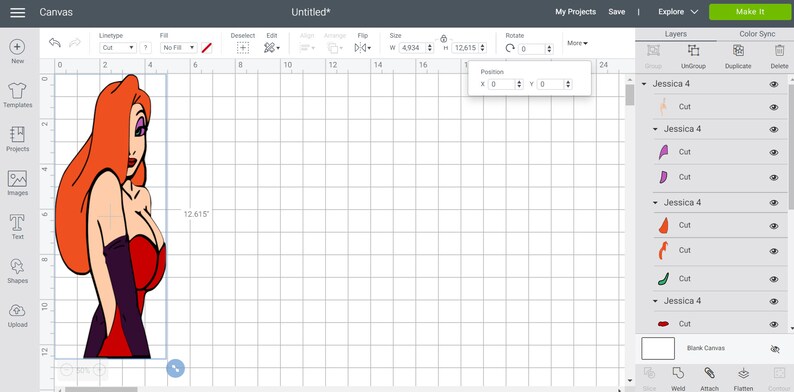Image resolution: width=794 pixels, height=392 pixels.
Task: Hide the skin-tone Cut layer
Action: [774, 107]
